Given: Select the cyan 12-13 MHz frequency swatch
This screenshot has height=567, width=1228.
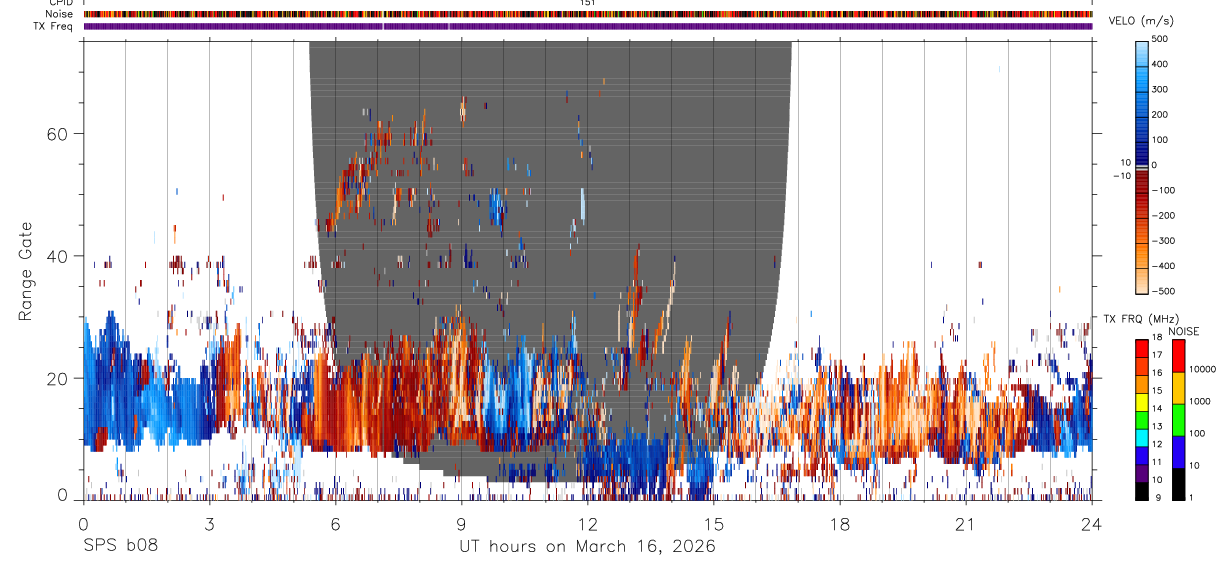Looking at the screenshot, I should pyautogui.click(x=1142, y=437).
